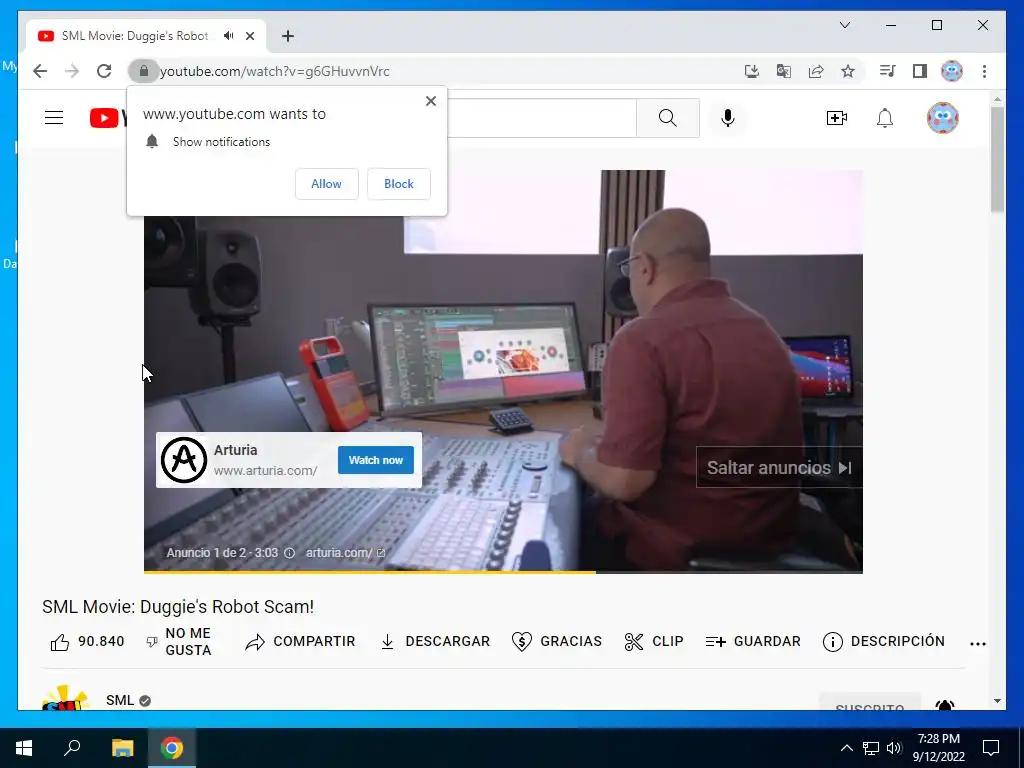Reload the YouTube page
Screen dimensions: 1024x768
104,71
